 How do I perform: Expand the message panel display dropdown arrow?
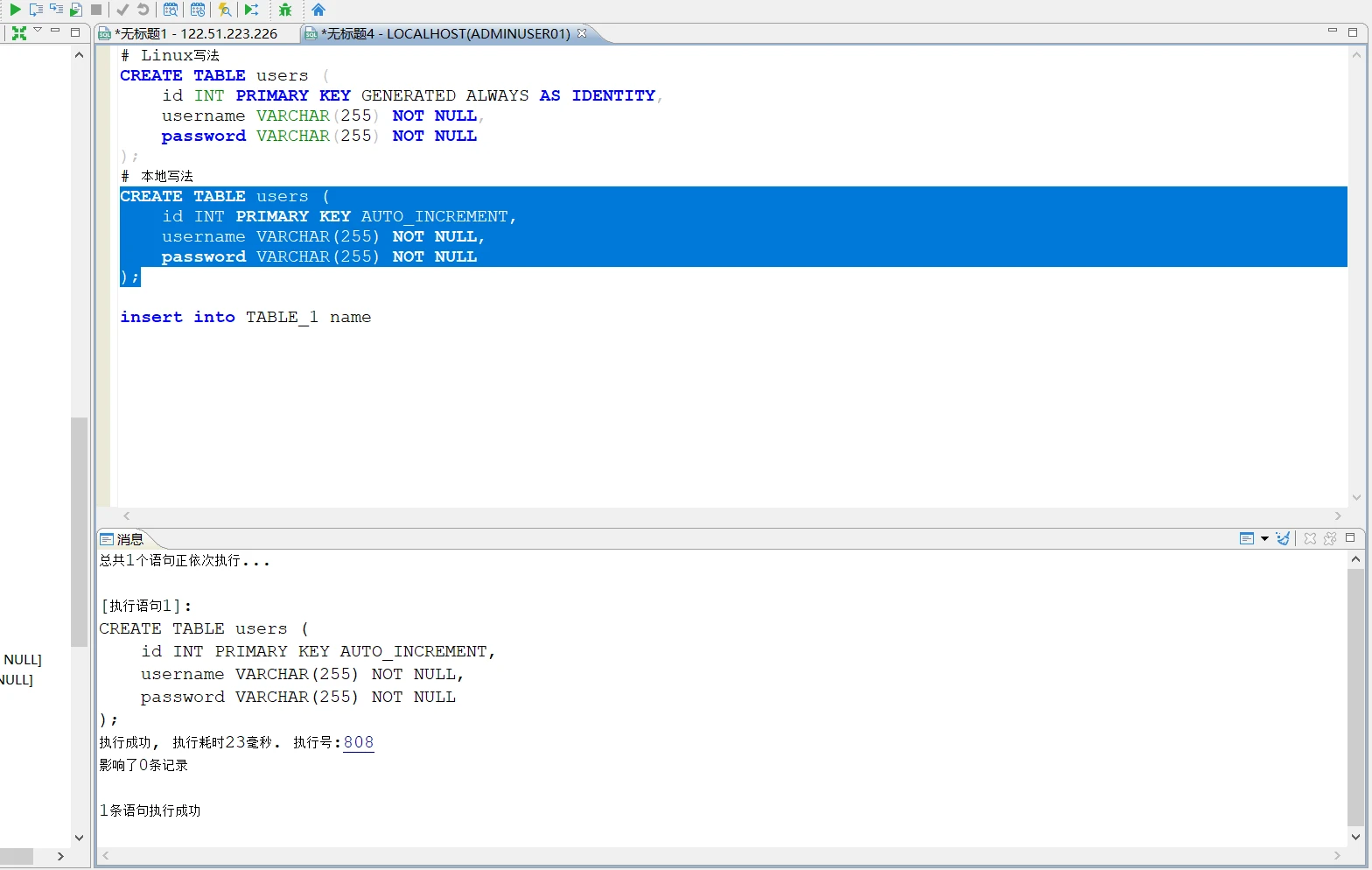[1264, 538]
